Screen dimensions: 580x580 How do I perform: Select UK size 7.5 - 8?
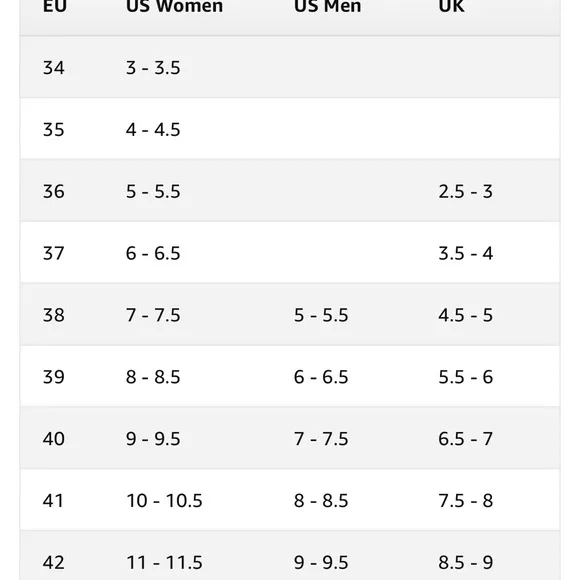pos(466,500)
